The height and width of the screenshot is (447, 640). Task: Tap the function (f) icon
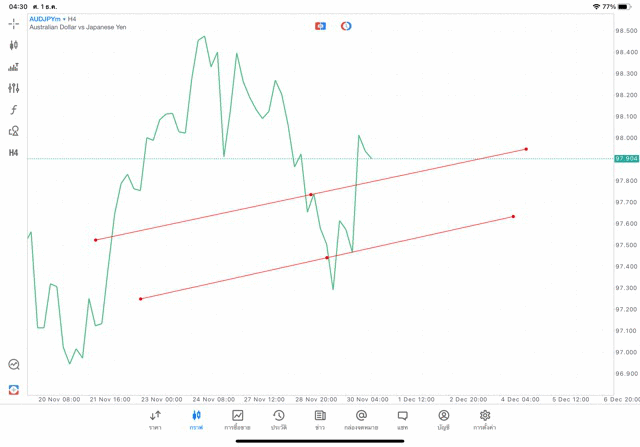[14, 110]
